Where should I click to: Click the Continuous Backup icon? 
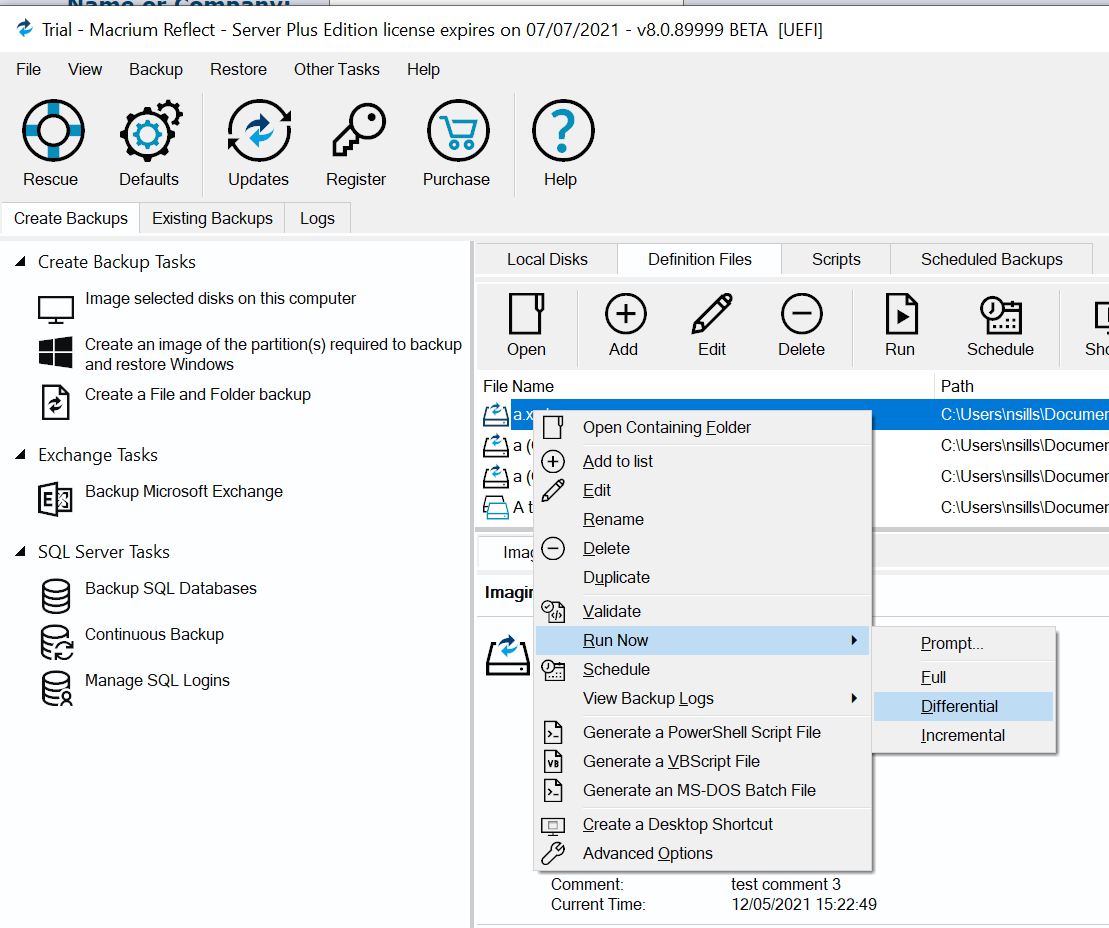point(57,642)
